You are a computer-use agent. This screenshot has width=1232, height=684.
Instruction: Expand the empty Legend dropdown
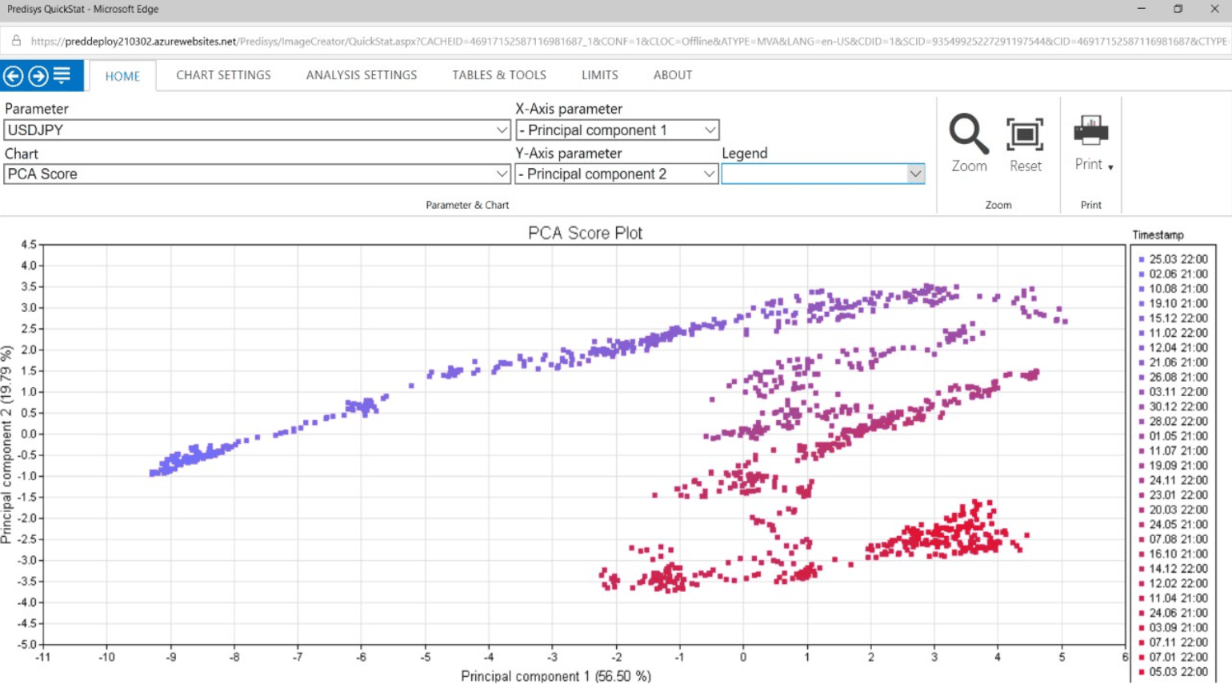(x=914, y=174)
